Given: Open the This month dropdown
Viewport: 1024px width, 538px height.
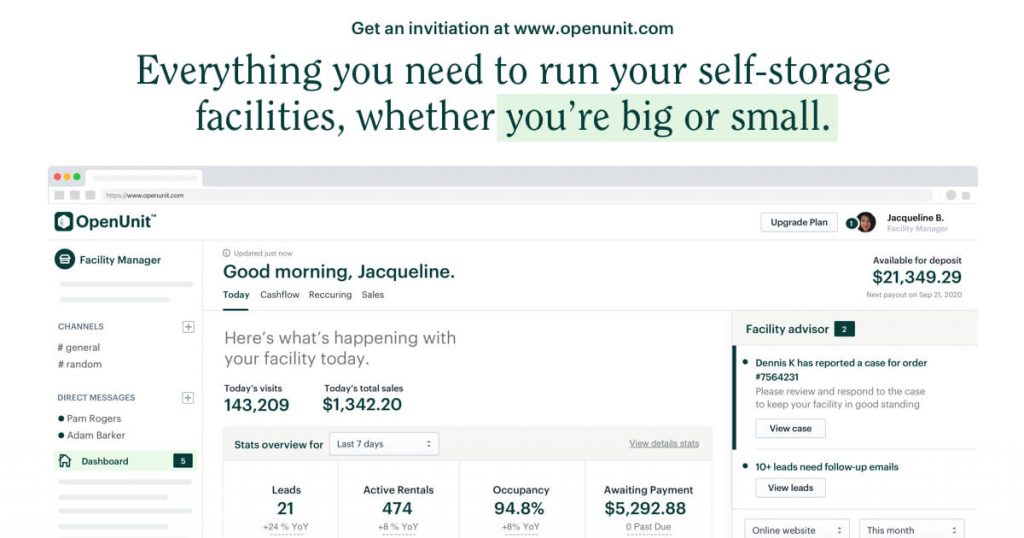Looking at the screenshot, I should click(x=912, y=529).
